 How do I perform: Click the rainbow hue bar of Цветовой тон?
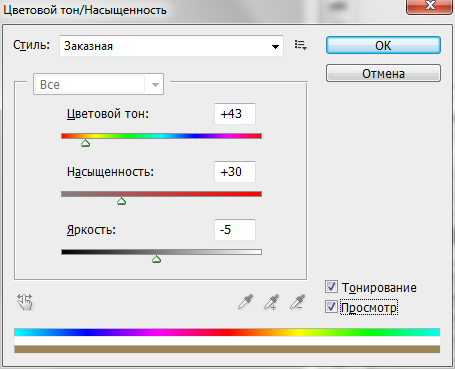click(161, 136)
